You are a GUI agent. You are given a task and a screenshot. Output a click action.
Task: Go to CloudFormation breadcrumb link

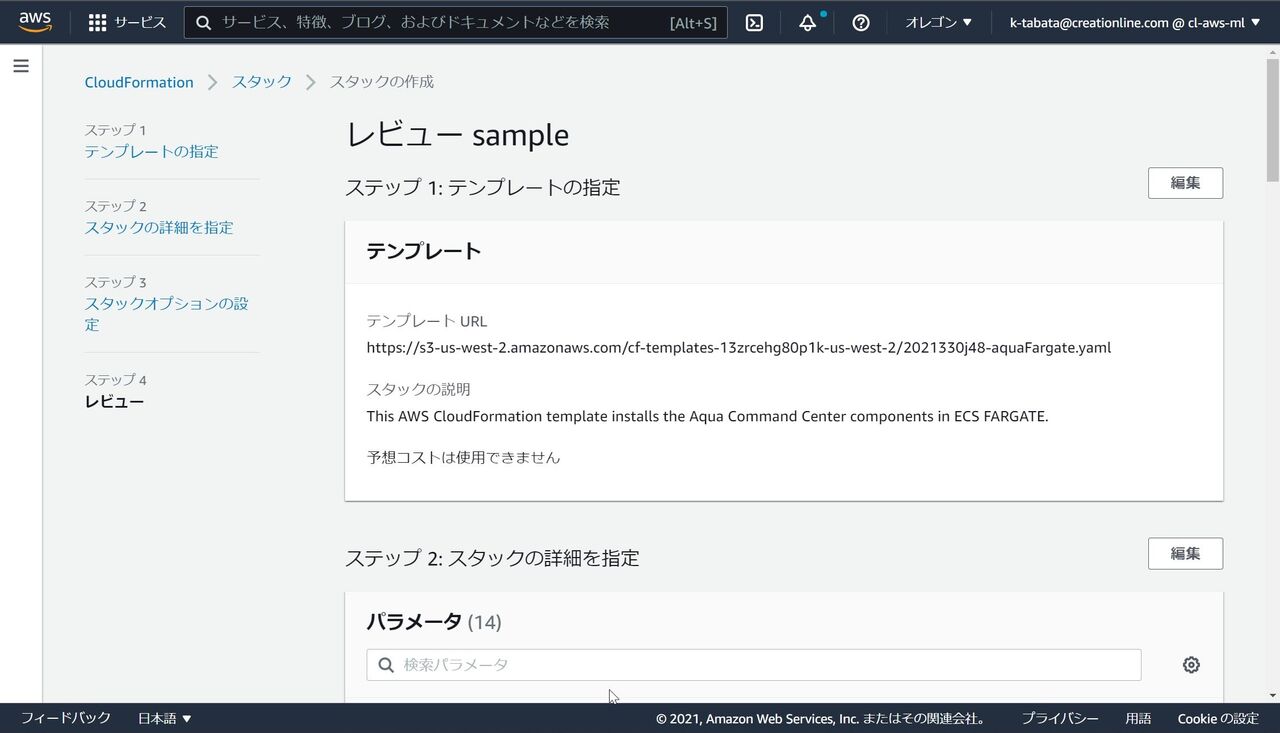tap(139, 82)
